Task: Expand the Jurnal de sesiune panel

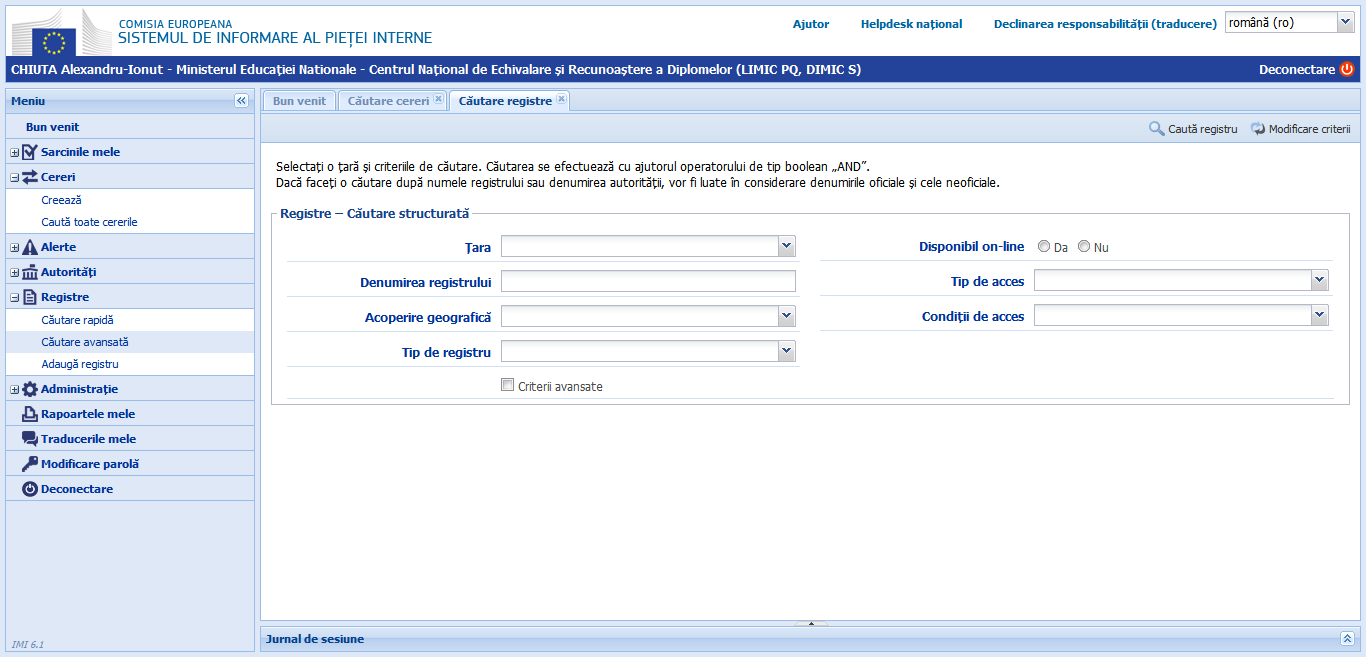Action: [x=1347, y=638]
